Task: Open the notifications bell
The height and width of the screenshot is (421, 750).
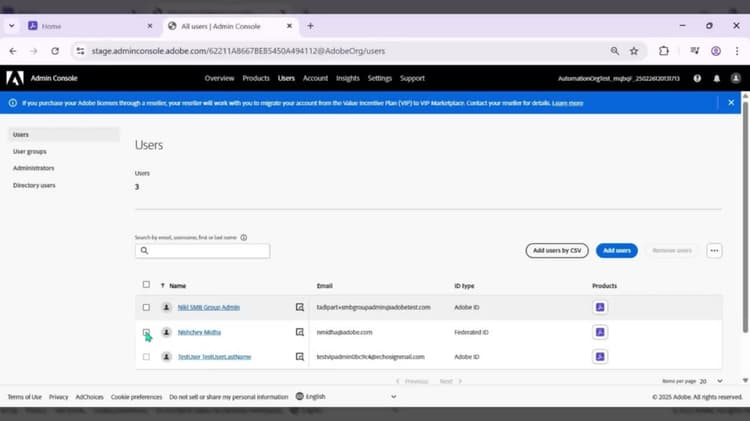Action: tap(717, 78)
